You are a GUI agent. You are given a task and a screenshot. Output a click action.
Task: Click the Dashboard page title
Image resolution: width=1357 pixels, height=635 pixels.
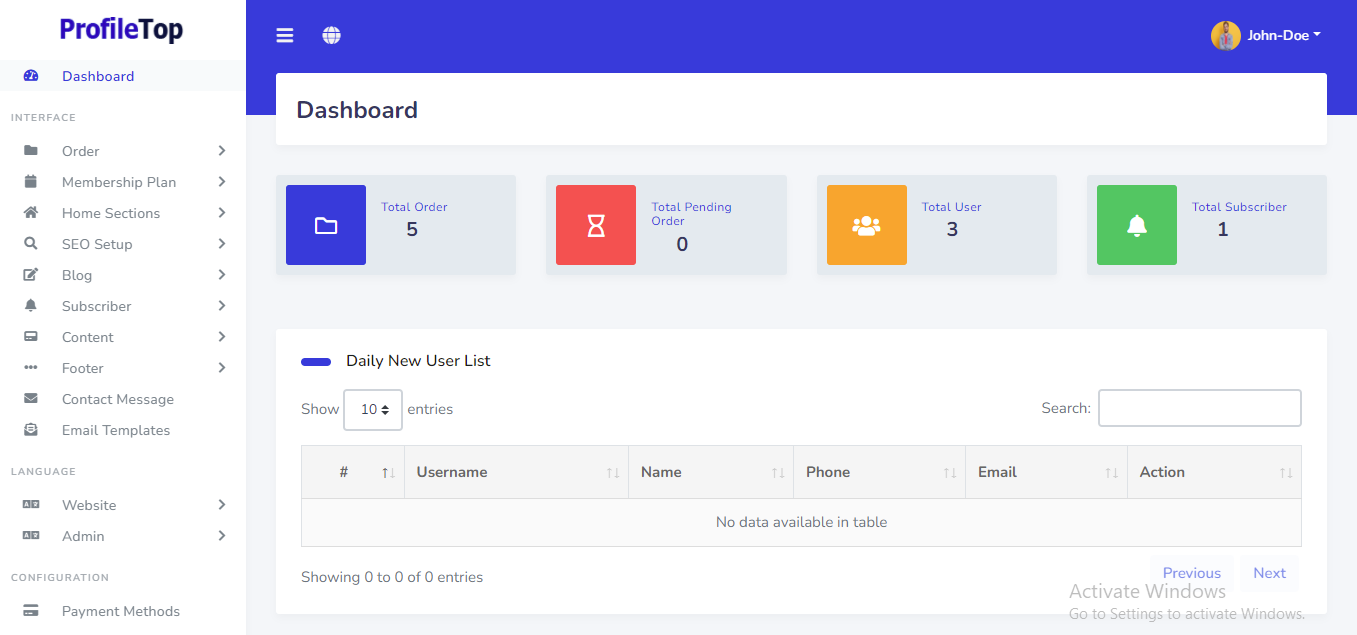(357, 110)
